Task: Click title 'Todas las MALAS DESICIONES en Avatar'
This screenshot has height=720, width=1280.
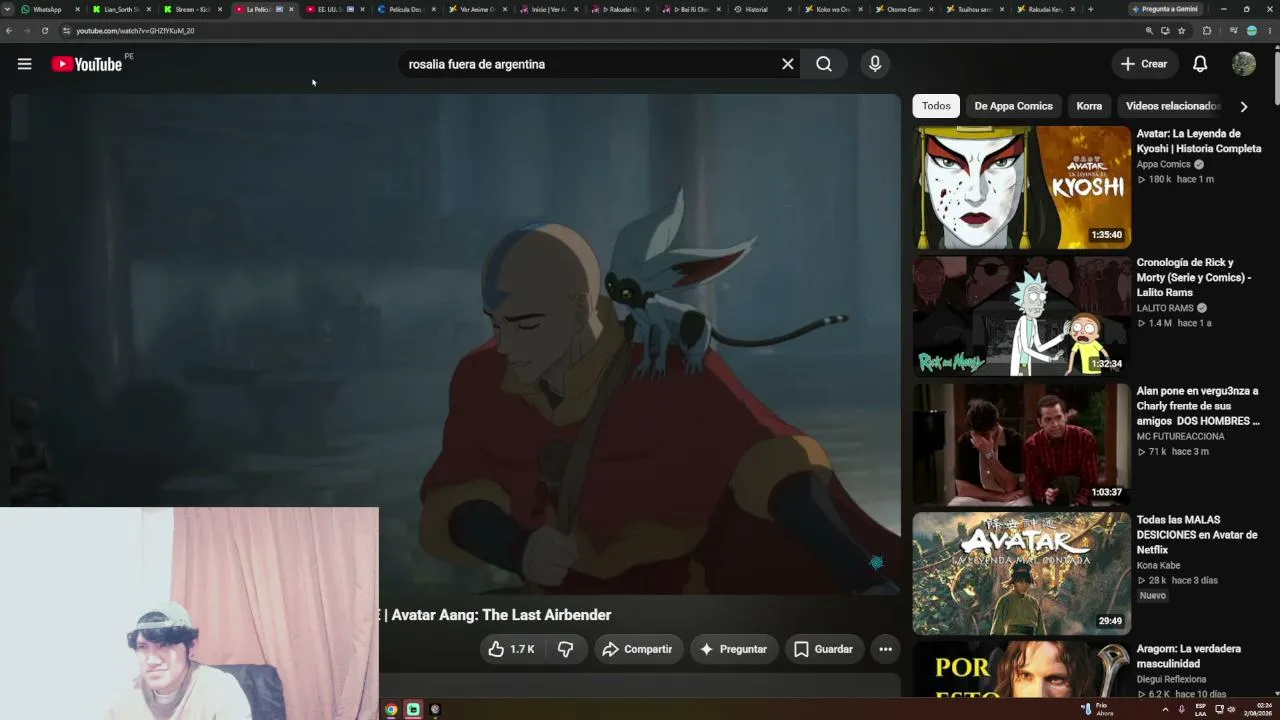Action: pyautogui.click(x=1197, y=535)
